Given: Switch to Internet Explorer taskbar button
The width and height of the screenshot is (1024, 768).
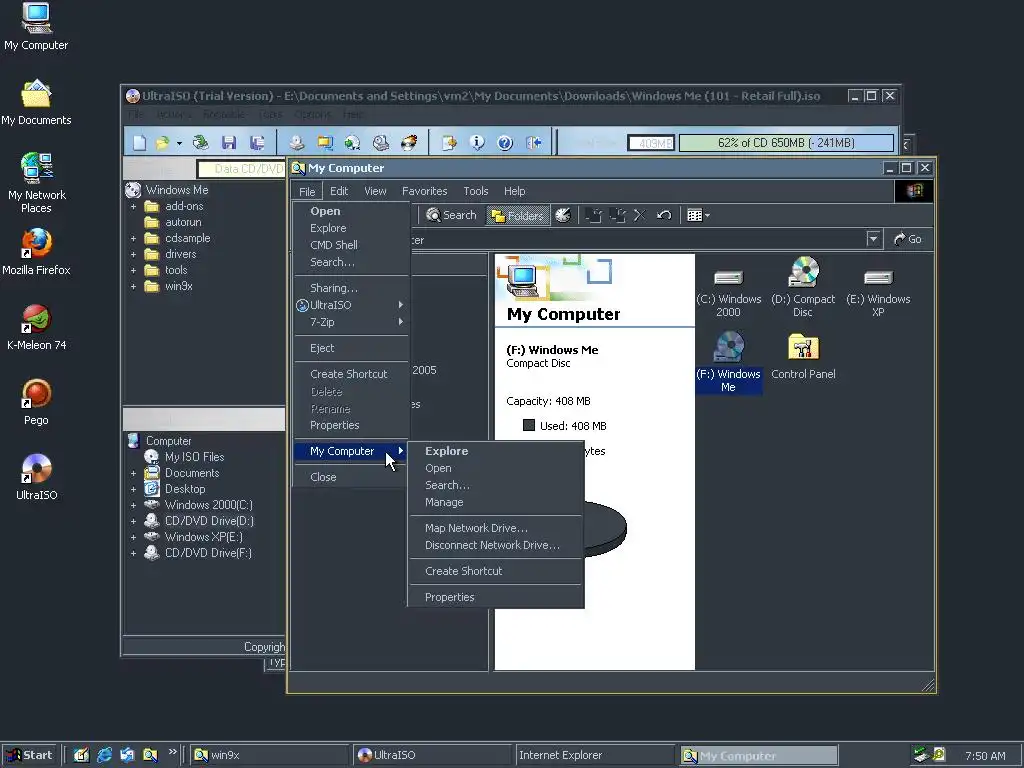Looking at the screenshot, I should point(594,755).
